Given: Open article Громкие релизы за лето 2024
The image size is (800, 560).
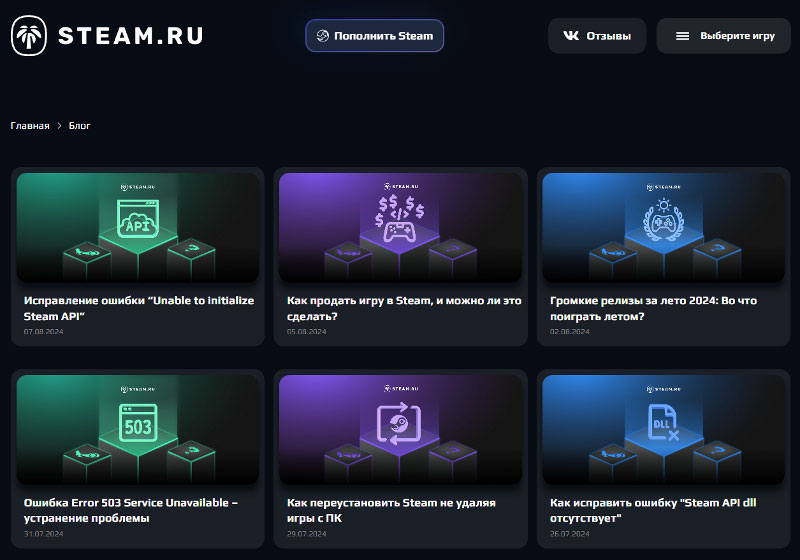Looking at the screenshot, I should point(654,308).
